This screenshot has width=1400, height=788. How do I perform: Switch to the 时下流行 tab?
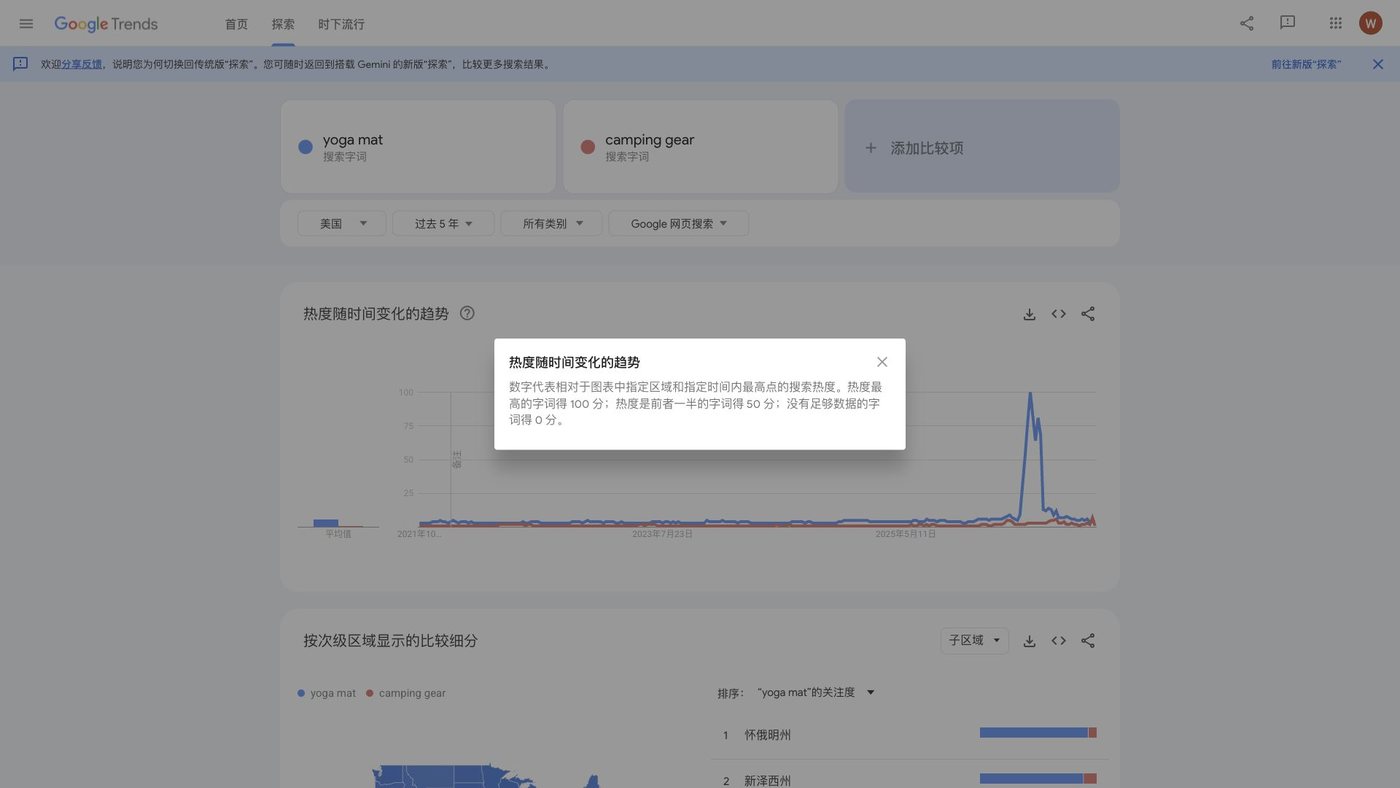click(x=341, y=24)
